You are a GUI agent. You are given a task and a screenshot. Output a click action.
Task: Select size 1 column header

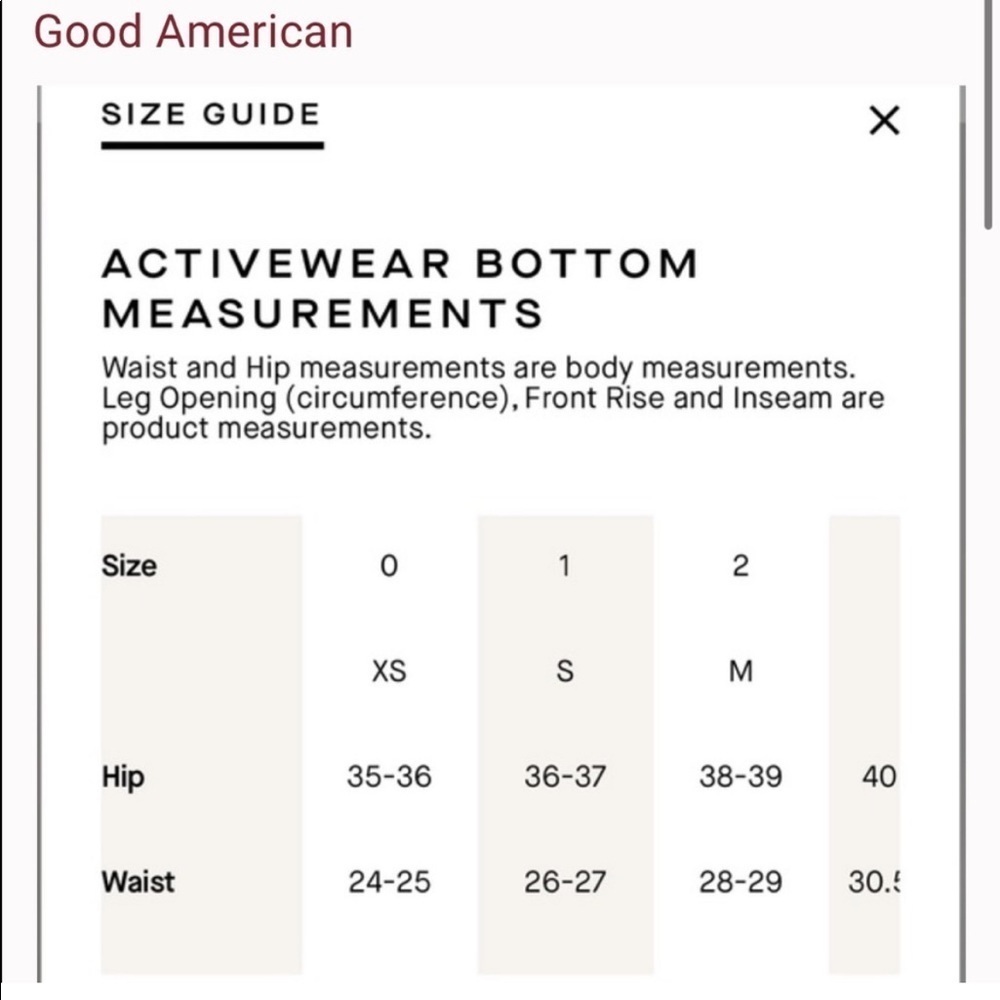565,567
